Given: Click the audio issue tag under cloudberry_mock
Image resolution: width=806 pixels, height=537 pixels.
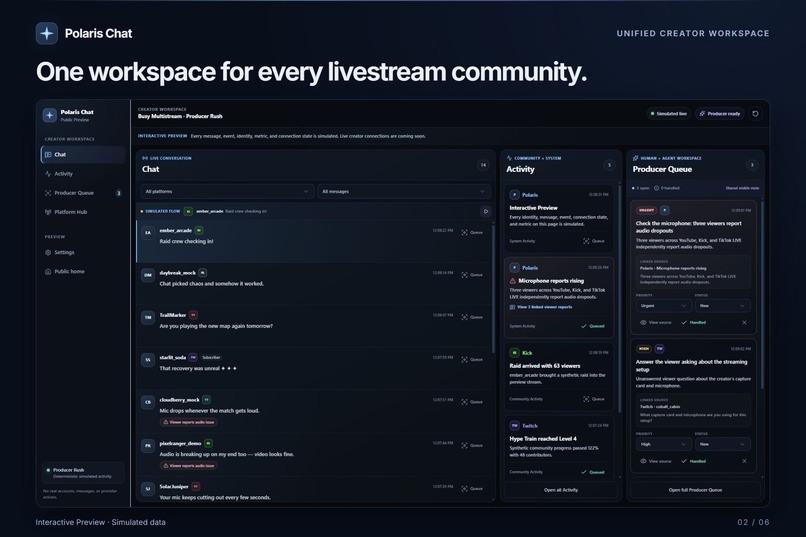Looking at the screenshot, I should tap(189, 422).
